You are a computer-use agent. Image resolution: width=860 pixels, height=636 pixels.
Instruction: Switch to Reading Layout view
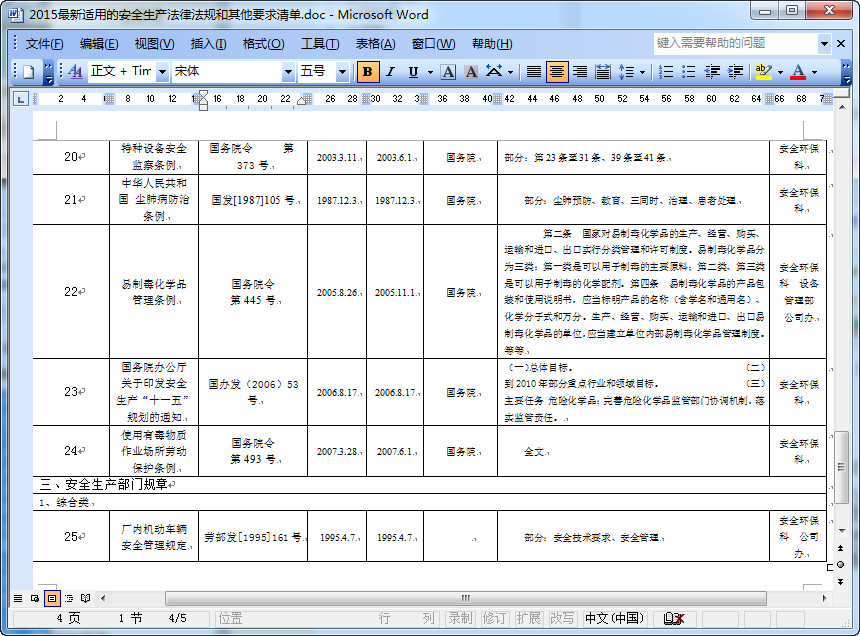86,598
